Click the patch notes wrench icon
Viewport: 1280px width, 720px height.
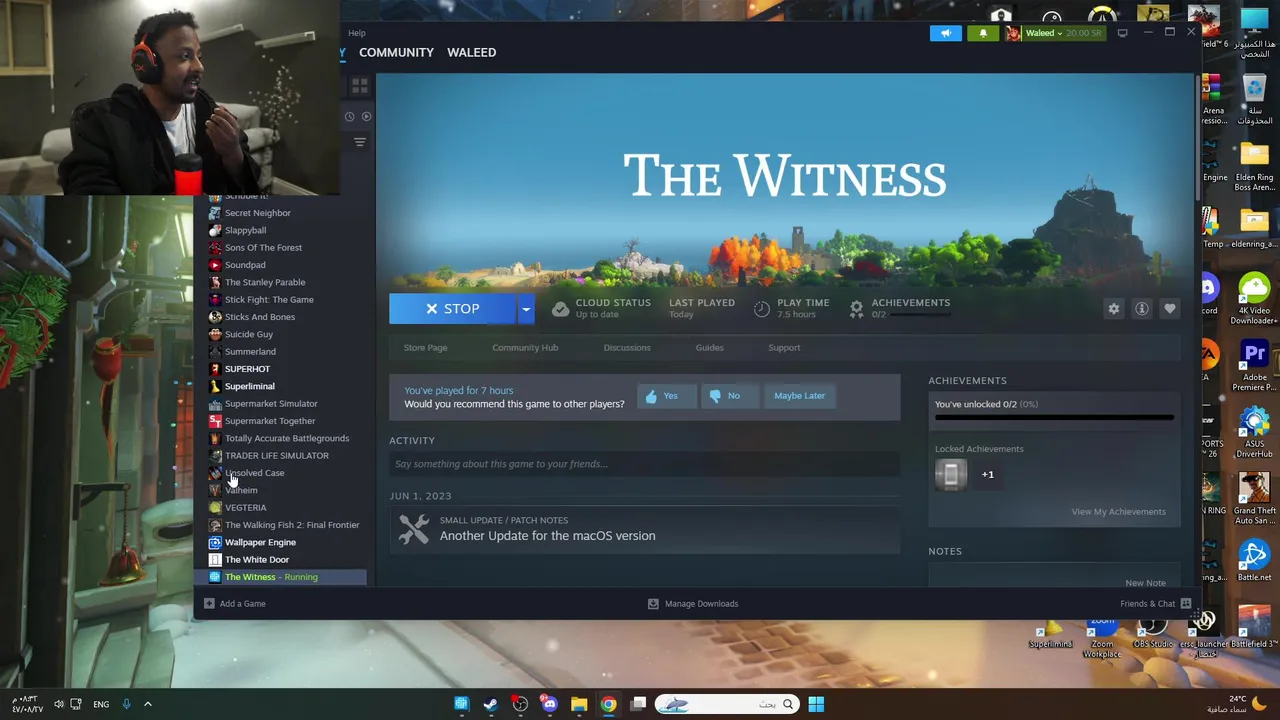point(413,529)
